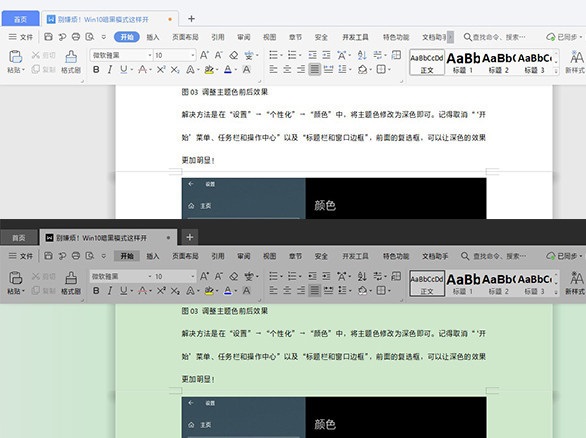Screen dimensions: 586x438
Task: Click the Save icon in the light-theme window
Action: 48,37
